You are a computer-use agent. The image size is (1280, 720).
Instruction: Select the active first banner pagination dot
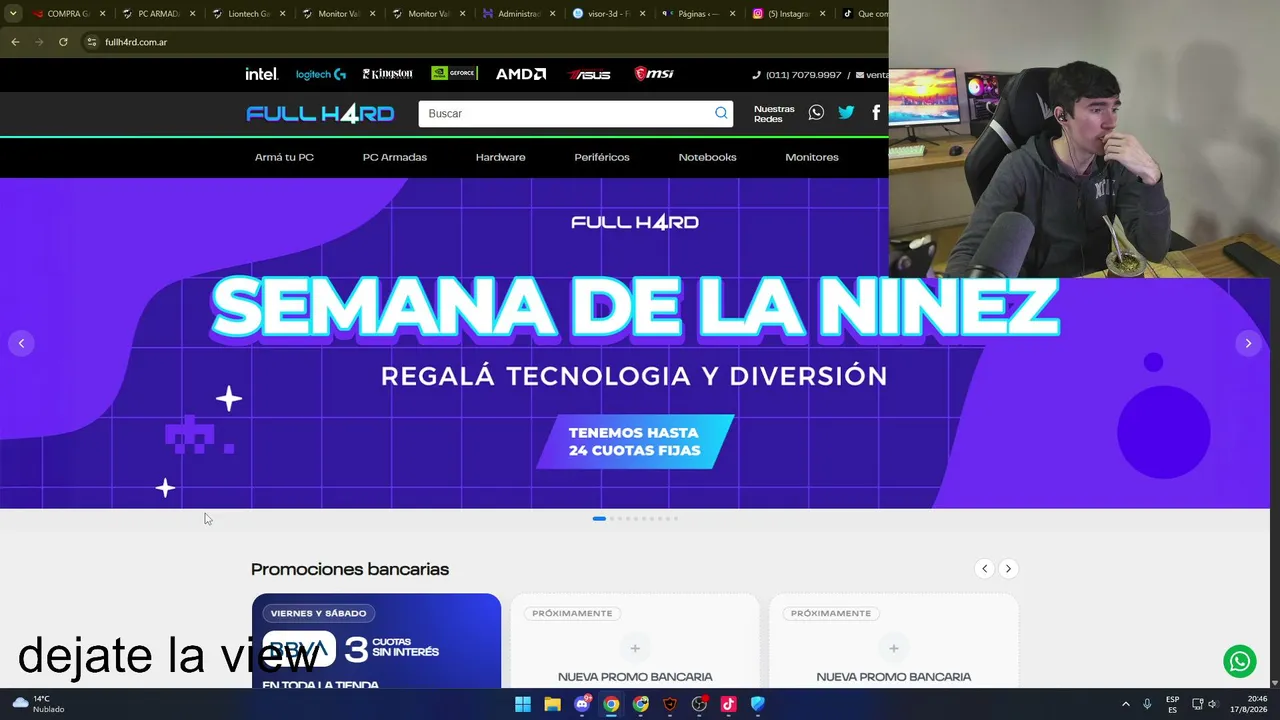pos(599,518)
